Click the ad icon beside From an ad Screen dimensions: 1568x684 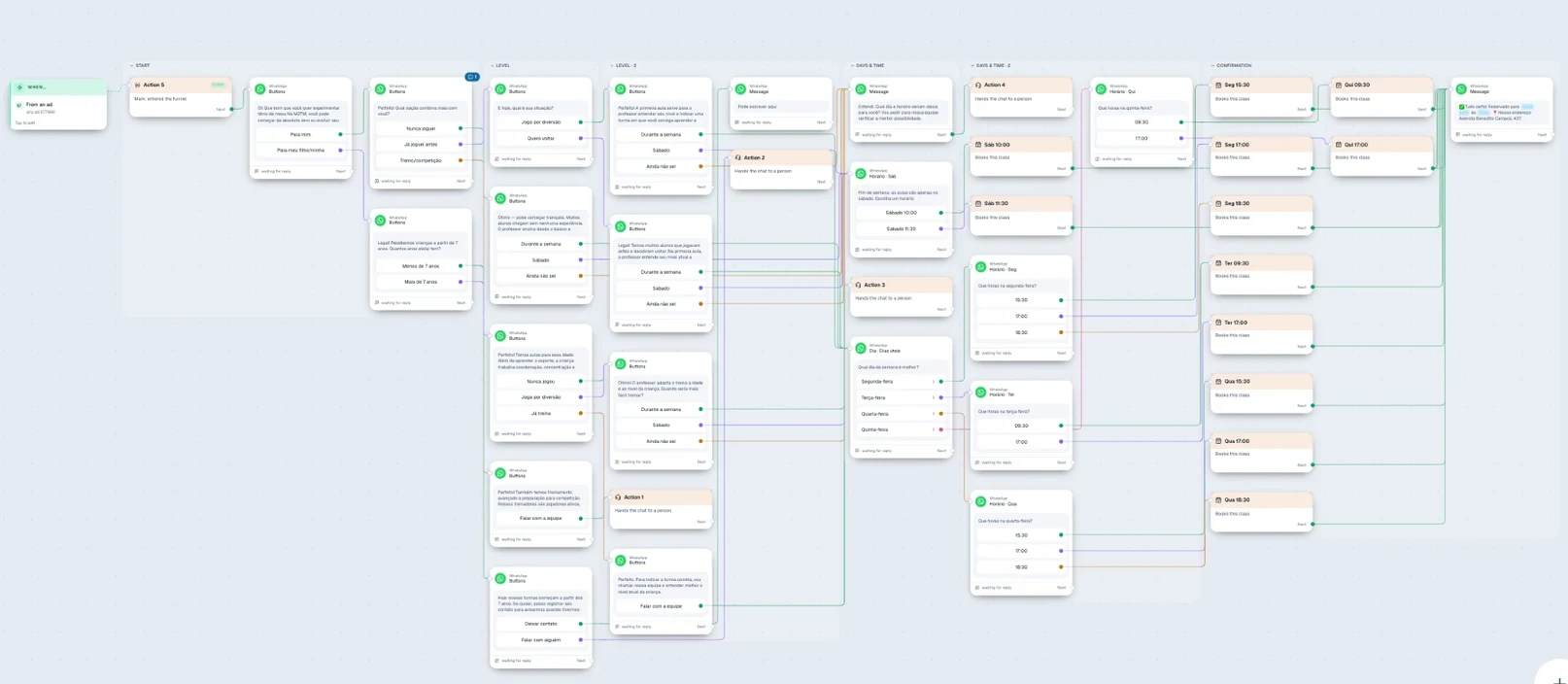[19, 104]
